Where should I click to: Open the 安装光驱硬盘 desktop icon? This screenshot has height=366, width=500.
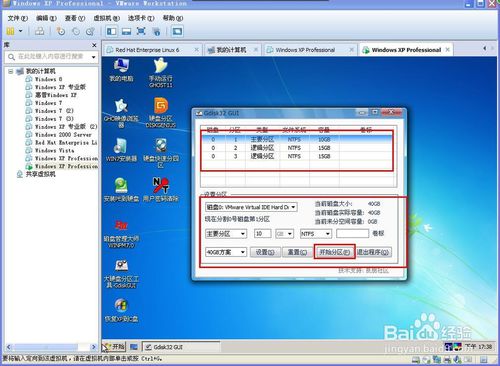[121, 190]
